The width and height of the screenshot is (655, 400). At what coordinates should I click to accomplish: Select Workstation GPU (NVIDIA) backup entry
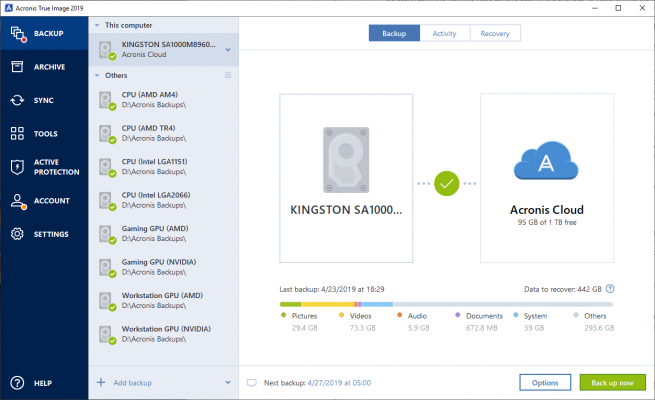163,334
